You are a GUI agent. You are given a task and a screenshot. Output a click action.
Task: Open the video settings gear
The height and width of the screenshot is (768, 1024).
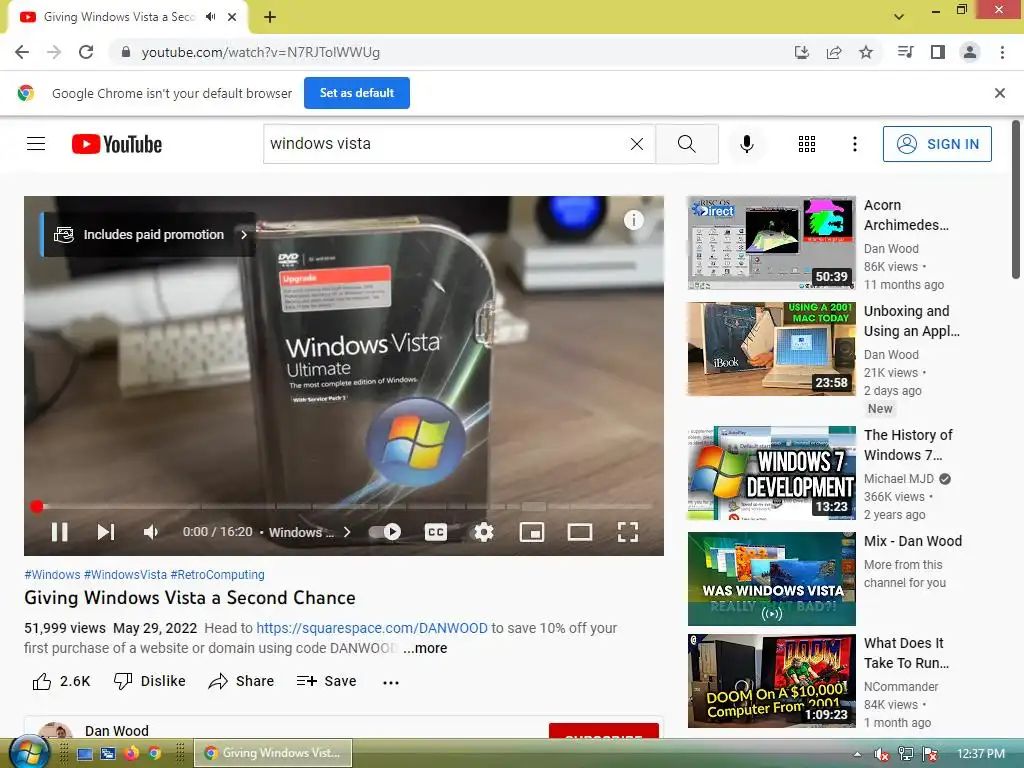pyautogui.click(x=483, y=532)
